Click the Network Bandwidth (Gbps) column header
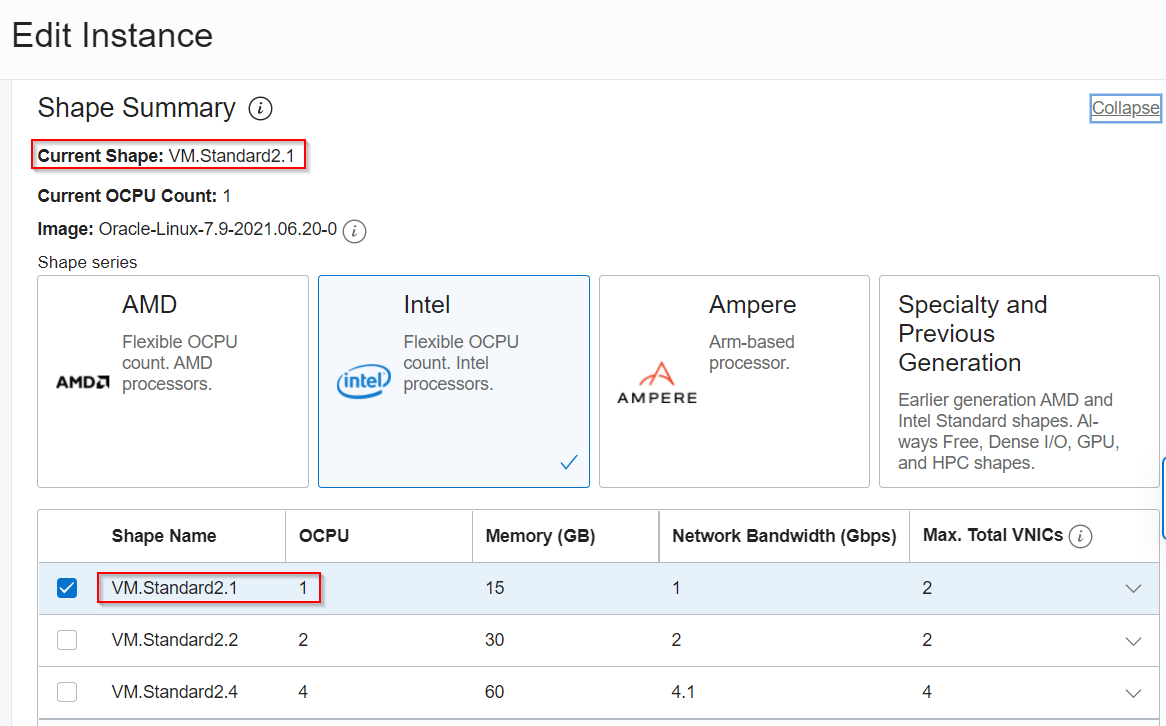This screenshot has width=1166, height=726. pos(784,536)
